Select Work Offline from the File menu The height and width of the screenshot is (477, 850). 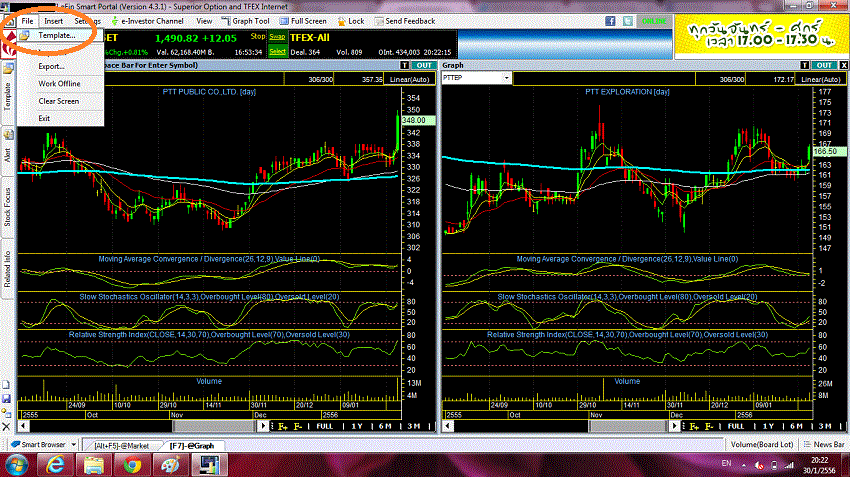click(59, 83)
